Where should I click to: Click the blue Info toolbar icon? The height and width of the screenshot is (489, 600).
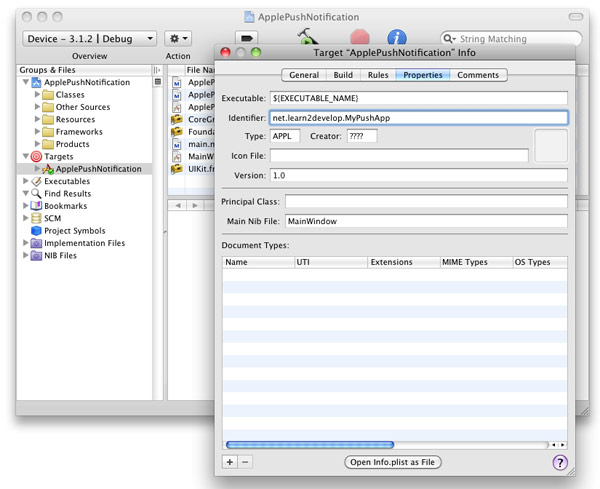coord(397,38)
